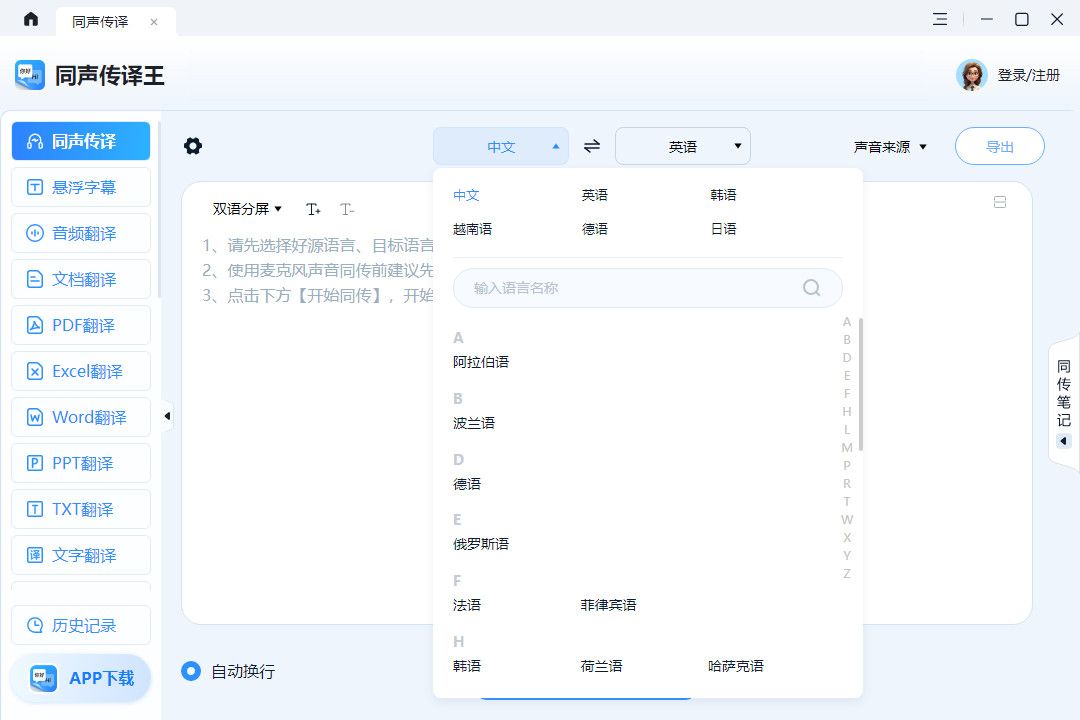1080x720 pixels.
Task: Collapse the sidebar with the arrow handle
Action: tap(167, 416)
